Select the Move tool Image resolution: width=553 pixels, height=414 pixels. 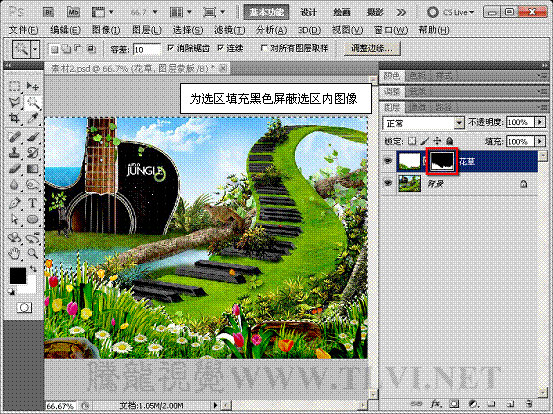(x=32, y=86)
